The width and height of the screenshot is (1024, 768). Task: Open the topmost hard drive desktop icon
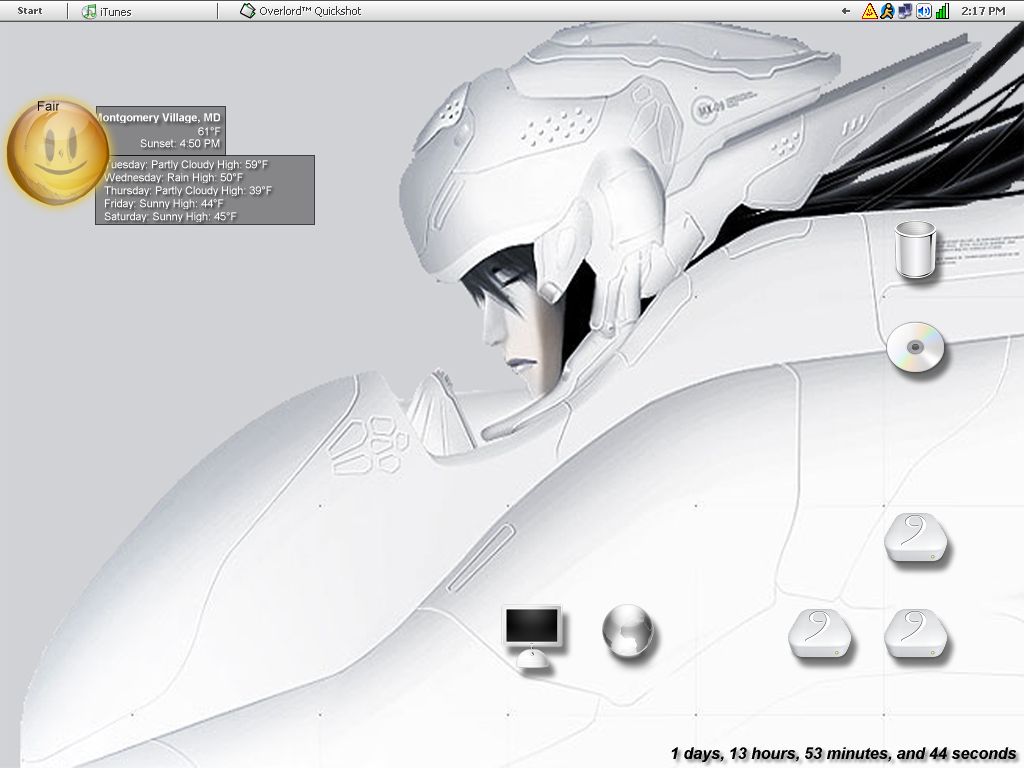tap(915, 539)
